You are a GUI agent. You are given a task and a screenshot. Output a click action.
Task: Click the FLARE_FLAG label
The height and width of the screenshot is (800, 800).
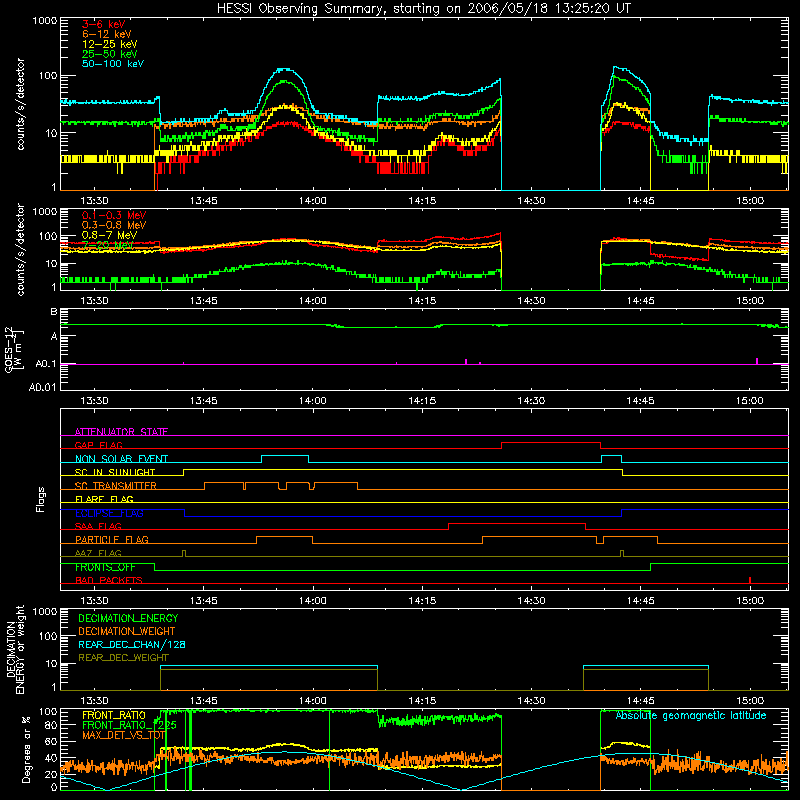coord(104,499)
